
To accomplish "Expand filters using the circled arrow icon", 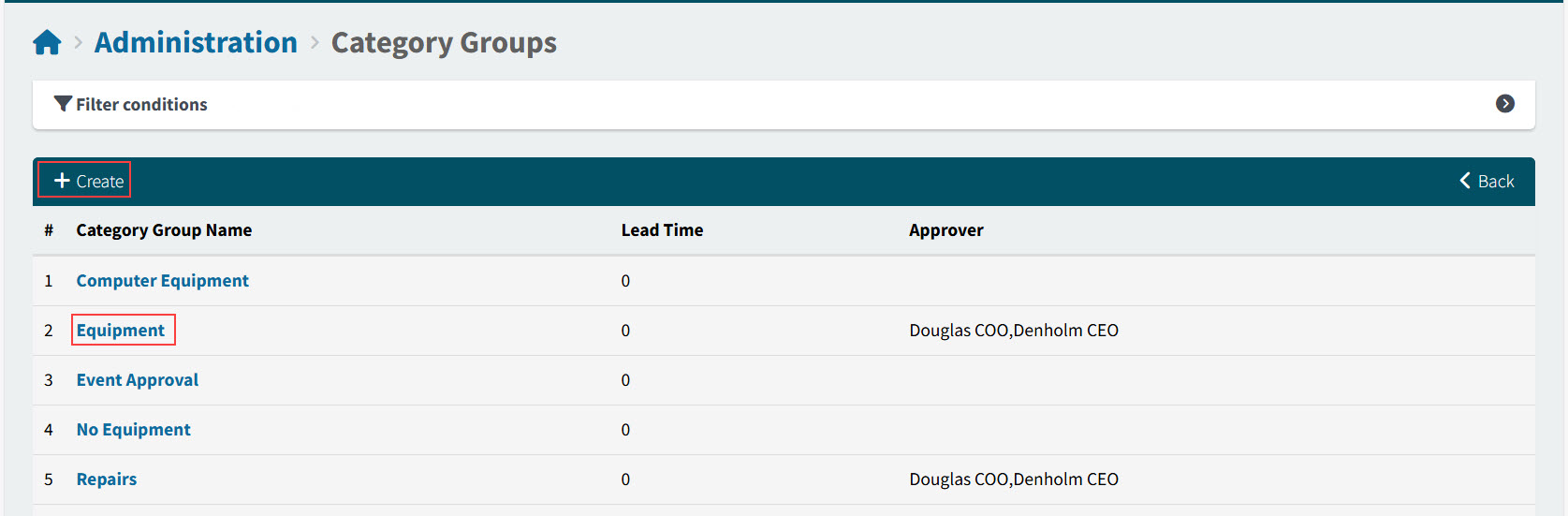I will [1504, 104].
